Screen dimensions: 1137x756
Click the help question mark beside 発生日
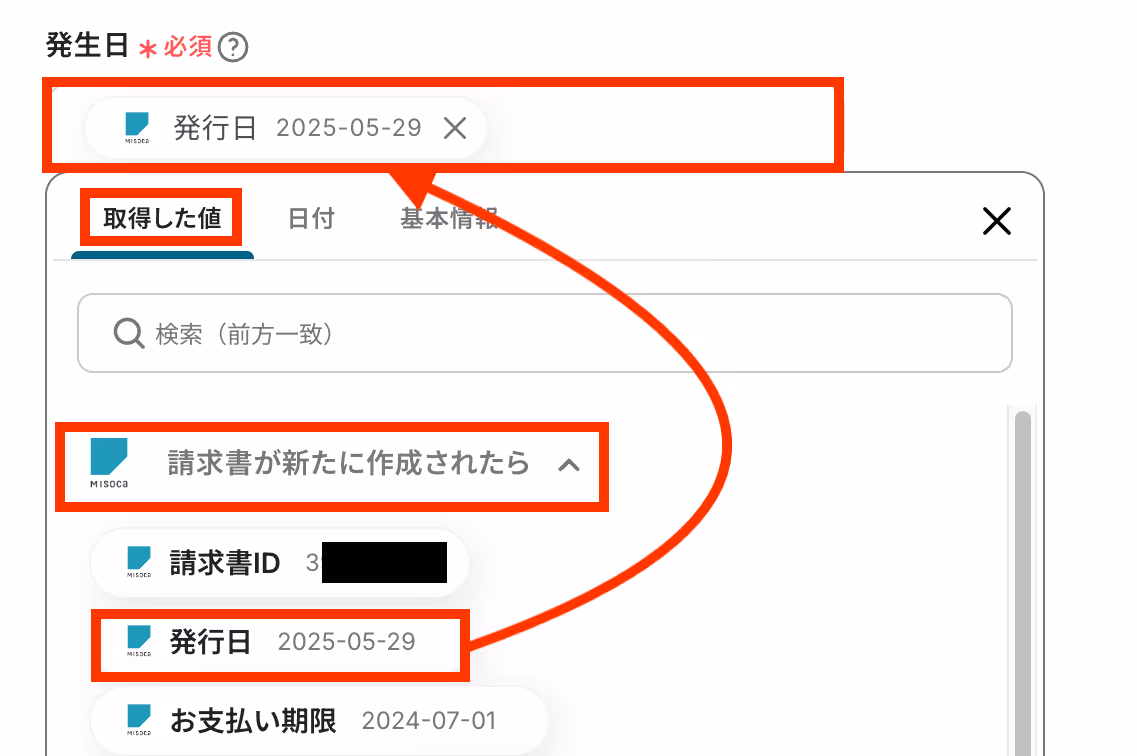point(233,48)
